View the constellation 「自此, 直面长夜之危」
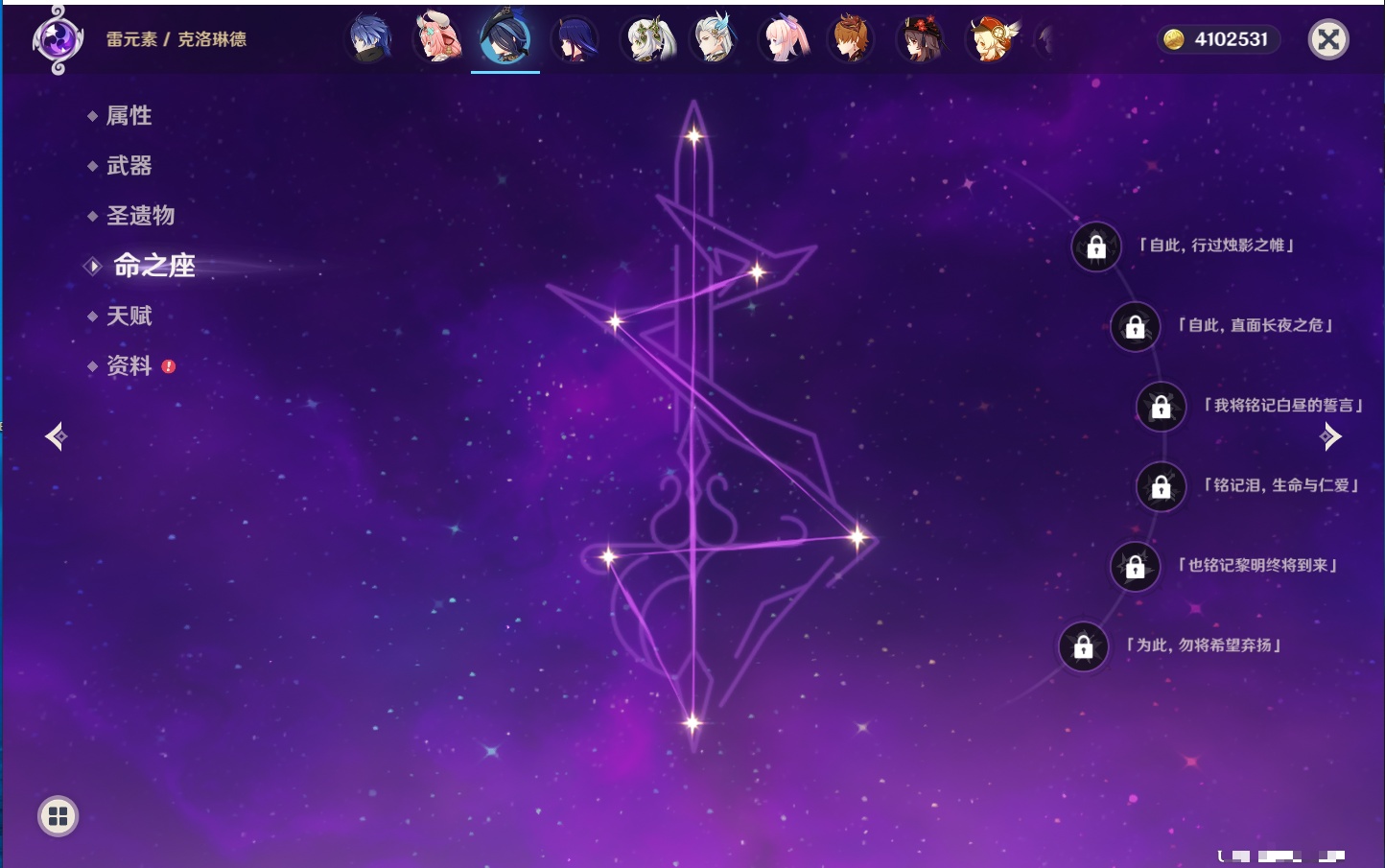This screenshot has height=868, width=1385. coord(1135,327)
